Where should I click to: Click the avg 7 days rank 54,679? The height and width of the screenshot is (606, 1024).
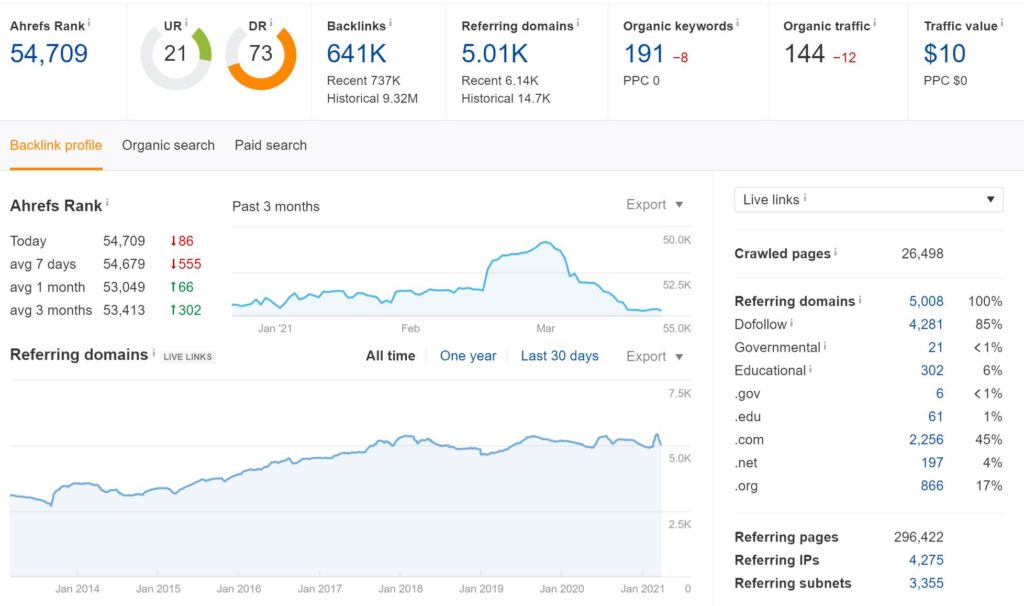pyautogui.click(x=124, y=264)
